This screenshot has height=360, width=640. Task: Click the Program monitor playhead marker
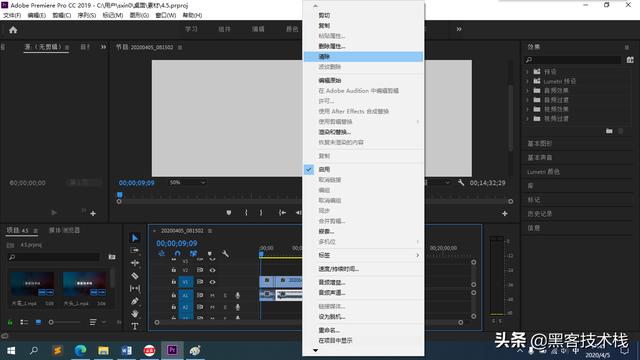120,195
